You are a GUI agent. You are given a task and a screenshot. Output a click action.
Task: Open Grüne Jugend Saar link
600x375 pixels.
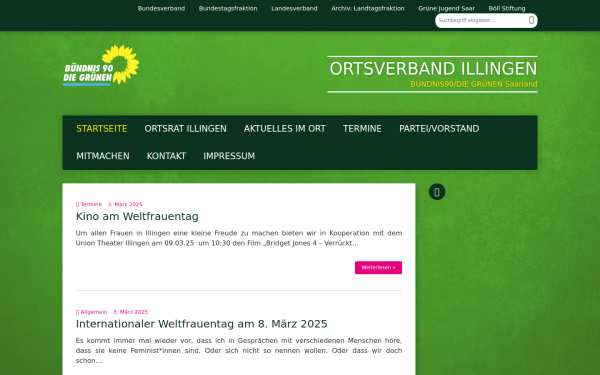[447, 8]
